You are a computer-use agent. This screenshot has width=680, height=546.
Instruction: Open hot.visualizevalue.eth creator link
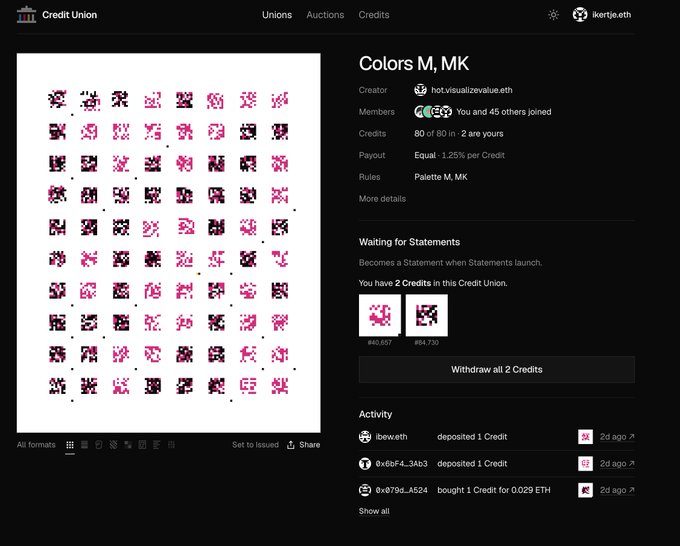tap(471, 90)
